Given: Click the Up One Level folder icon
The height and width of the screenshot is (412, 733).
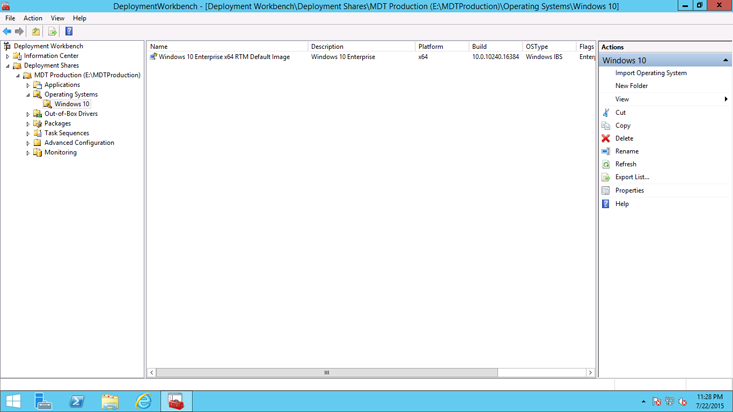Looking at the screenshot, I should click(x=36, y=32).
